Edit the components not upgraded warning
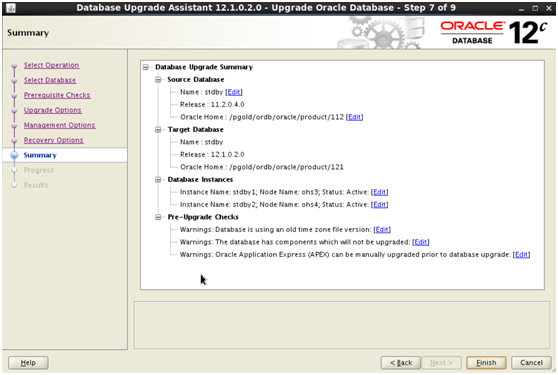558x375 pixels. (x=421, y=242)
